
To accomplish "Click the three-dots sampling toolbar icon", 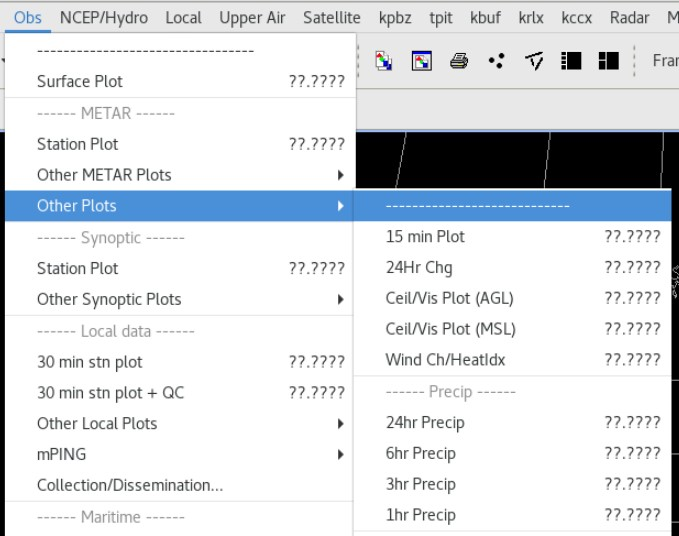I will point(497,61).
